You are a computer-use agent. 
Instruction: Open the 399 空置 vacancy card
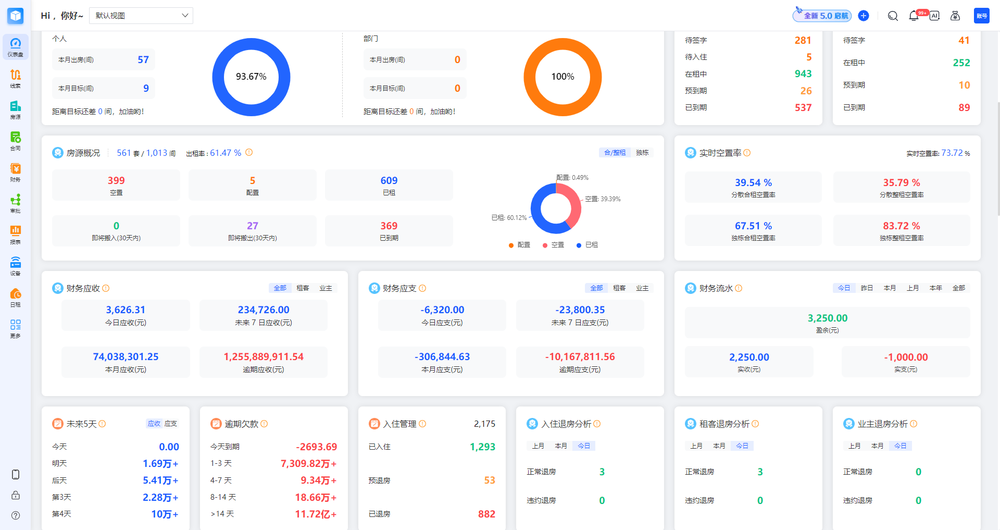click(116, 185)
